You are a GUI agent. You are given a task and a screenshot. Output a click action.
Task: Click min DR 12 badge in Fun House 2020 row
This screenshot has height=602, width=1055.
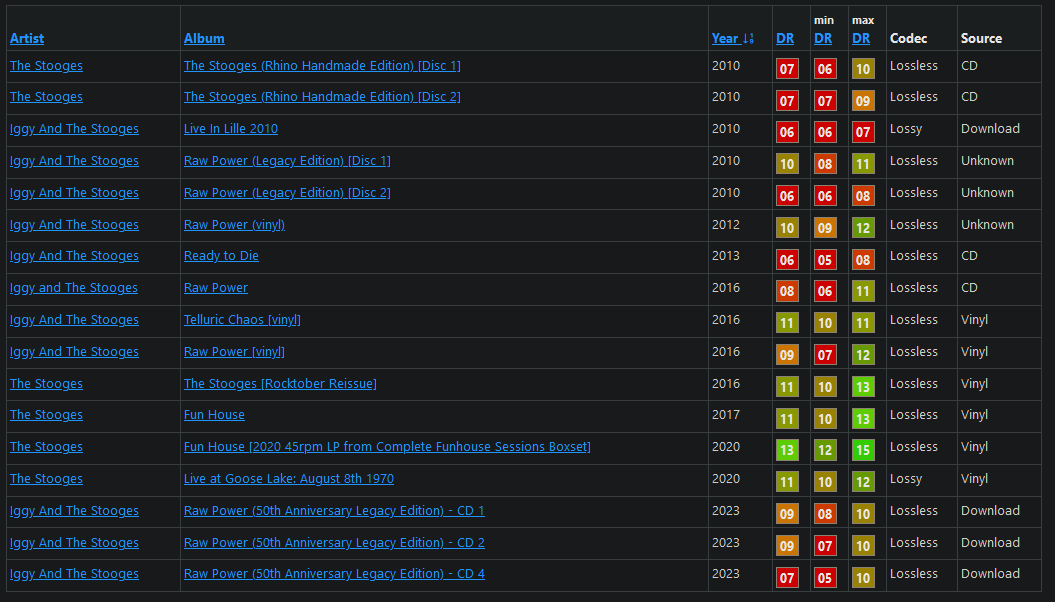(825, 450)
